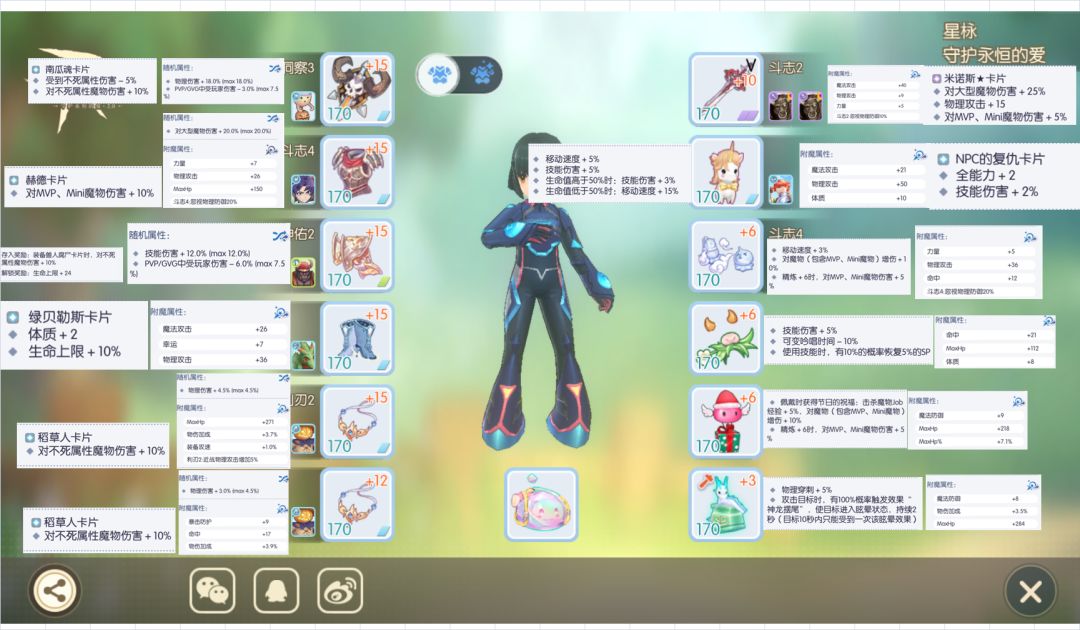Select the +15 necklace accessory slot
Screen dimensions: 1080x630
(x=357, y=422)
